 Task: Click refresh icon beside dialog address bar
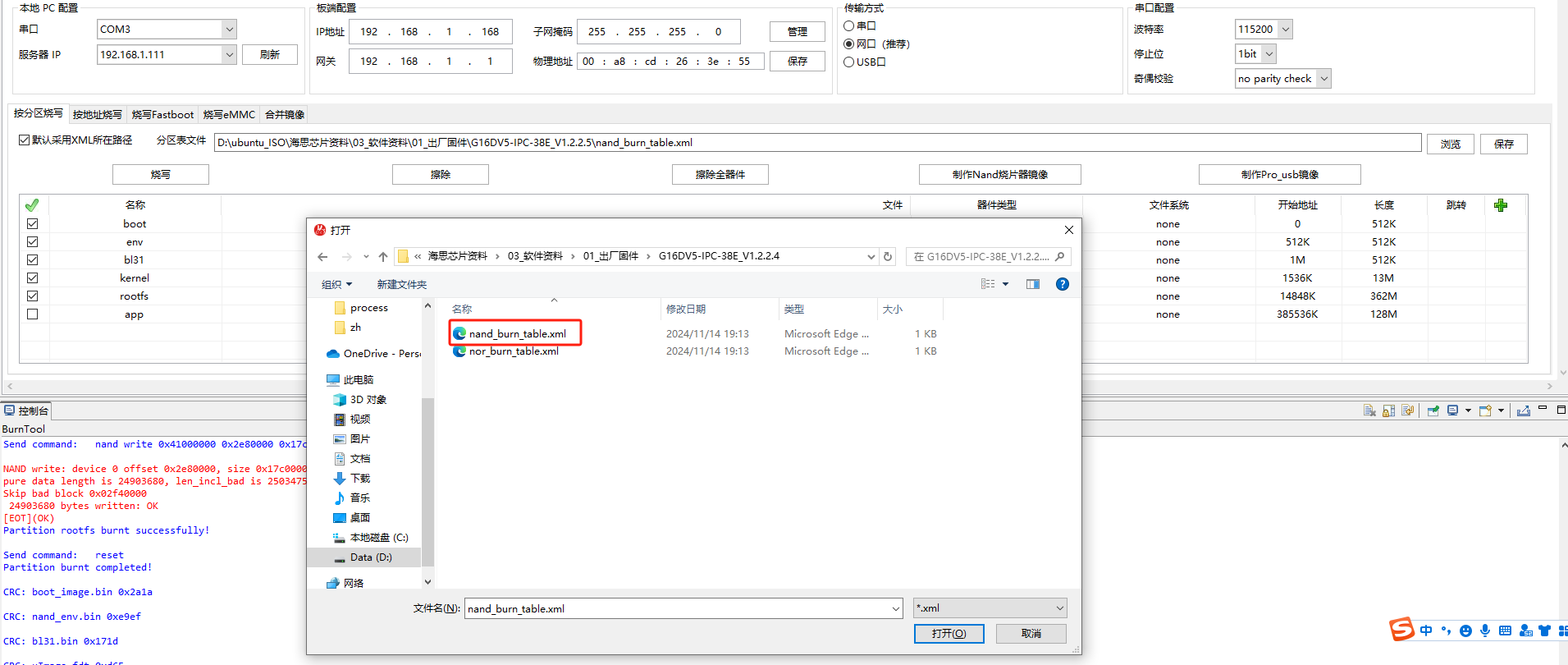pos(888,257)
